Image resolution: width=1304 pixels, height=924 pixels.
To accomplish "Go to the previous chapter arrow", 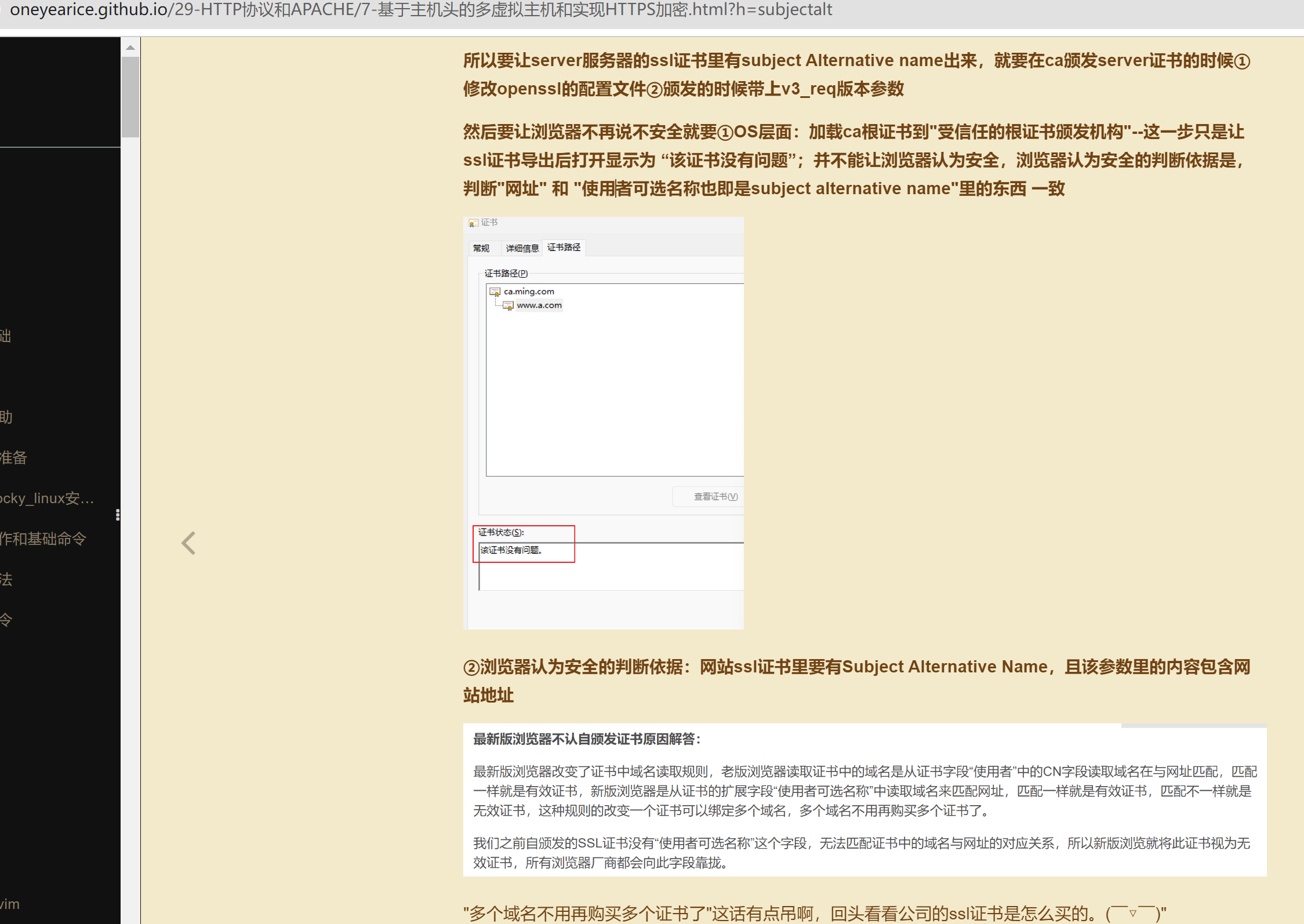I will pos(188,543).
